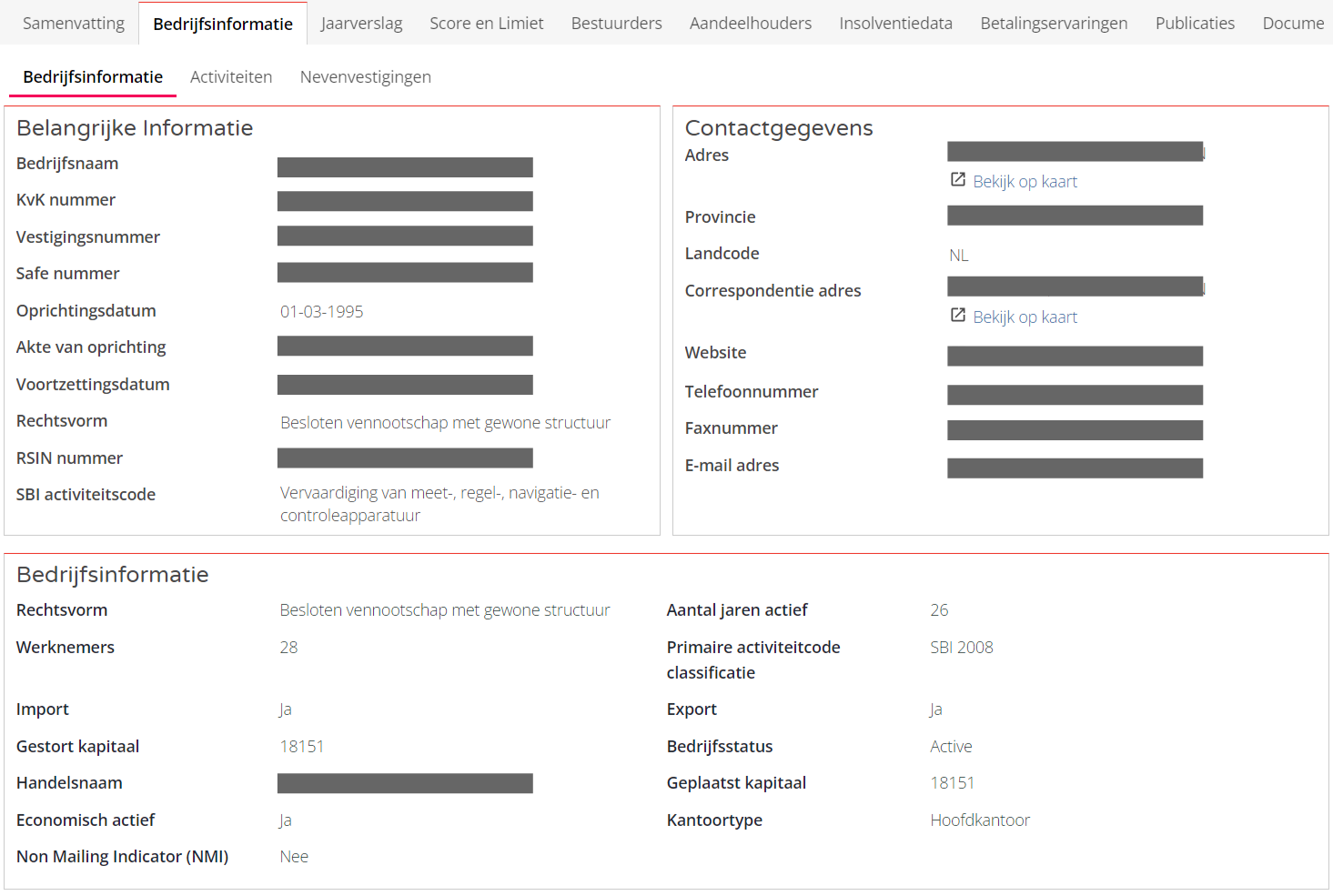The width and height of the screenshot is (1333, 896).
Task: Switch to the Activiteiten sub-tab
Action: (x=231, y=77)
